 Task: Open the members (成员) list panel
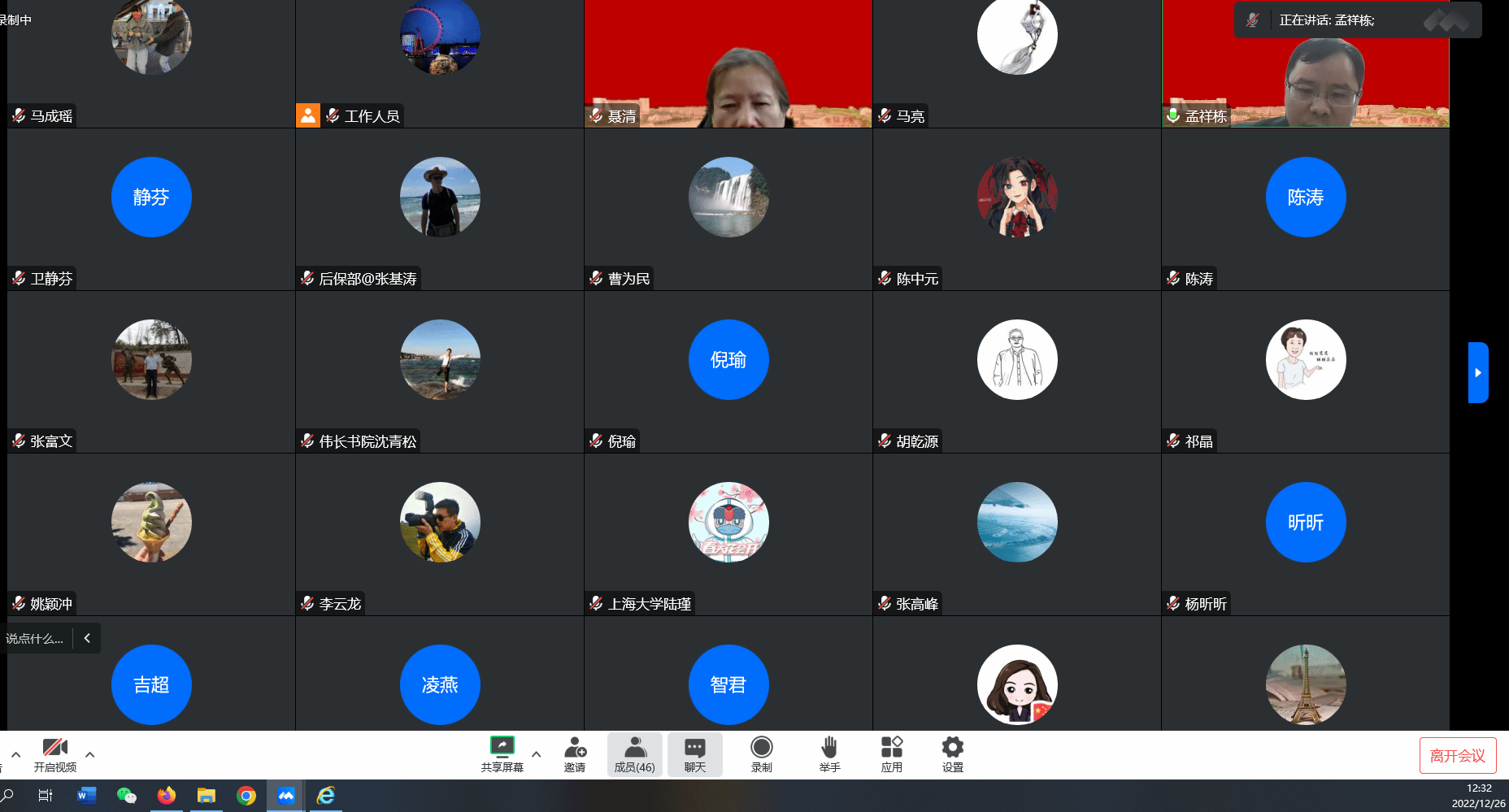[634, 753]
